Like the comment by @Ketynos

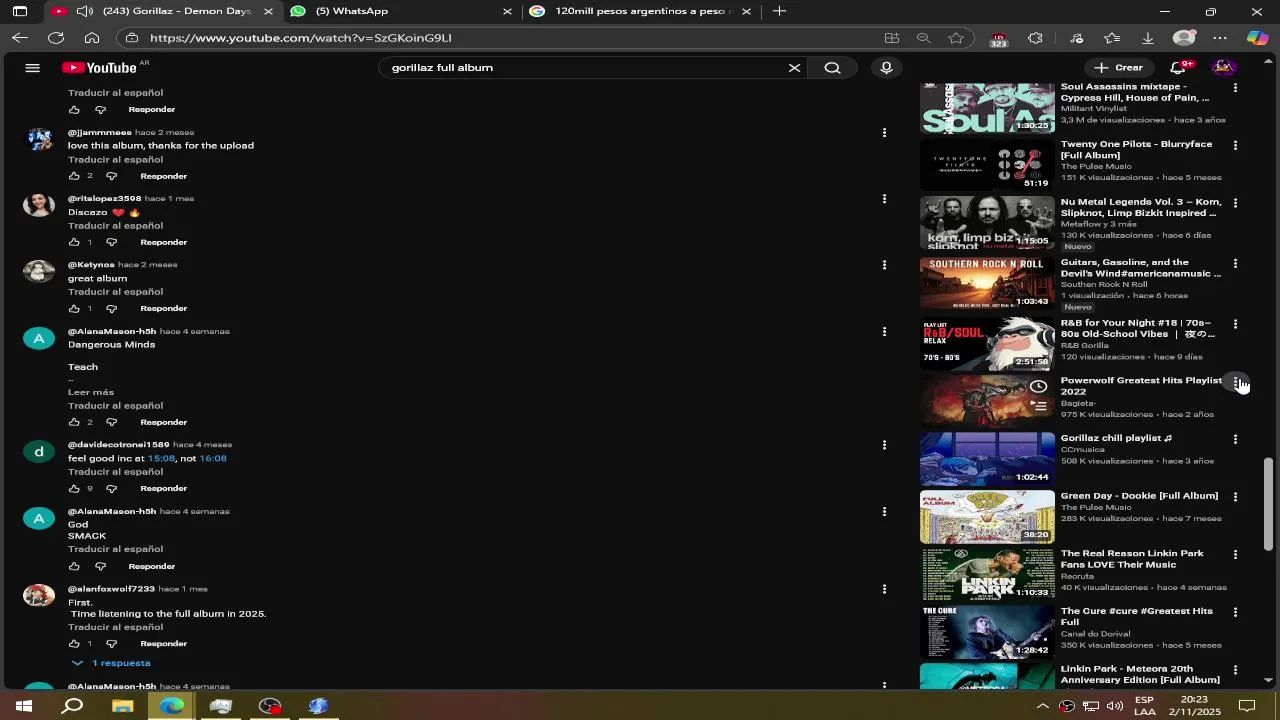click(x=74, y=308)
